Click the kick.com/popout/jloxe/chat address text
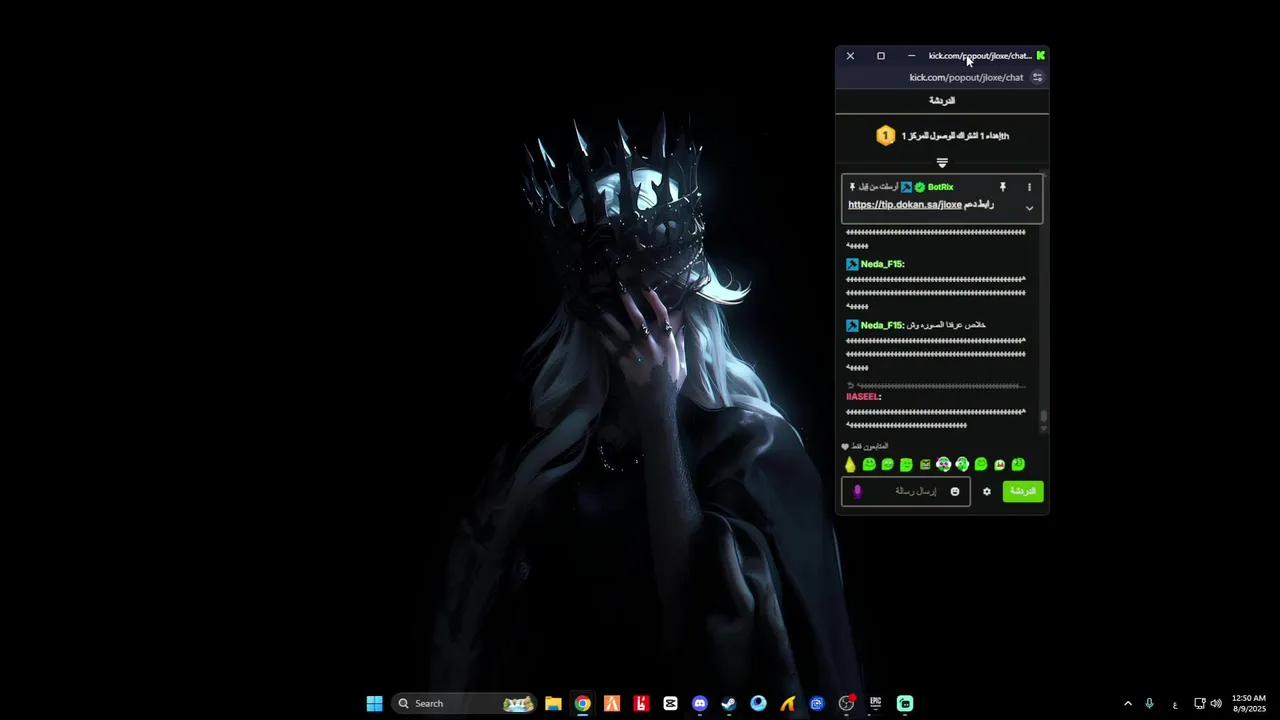This screenshot has height=720, width=1280. (x=966, y=78)
